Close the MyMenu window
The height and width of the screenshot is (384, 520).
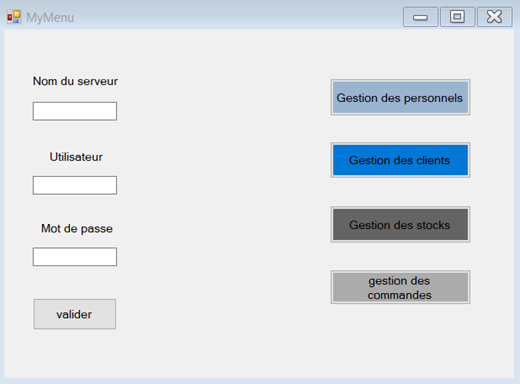point(495,17)
